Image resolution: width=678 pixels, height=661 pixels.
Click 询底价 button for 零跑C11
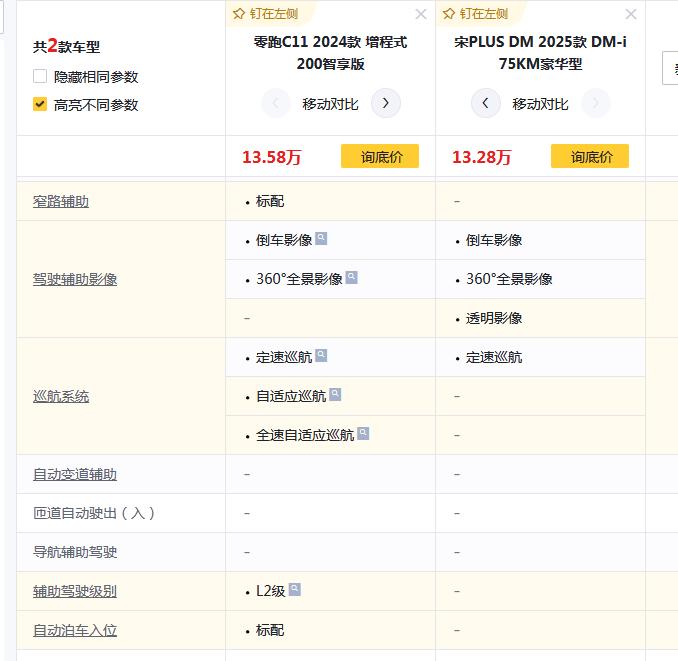pos(380,156)
